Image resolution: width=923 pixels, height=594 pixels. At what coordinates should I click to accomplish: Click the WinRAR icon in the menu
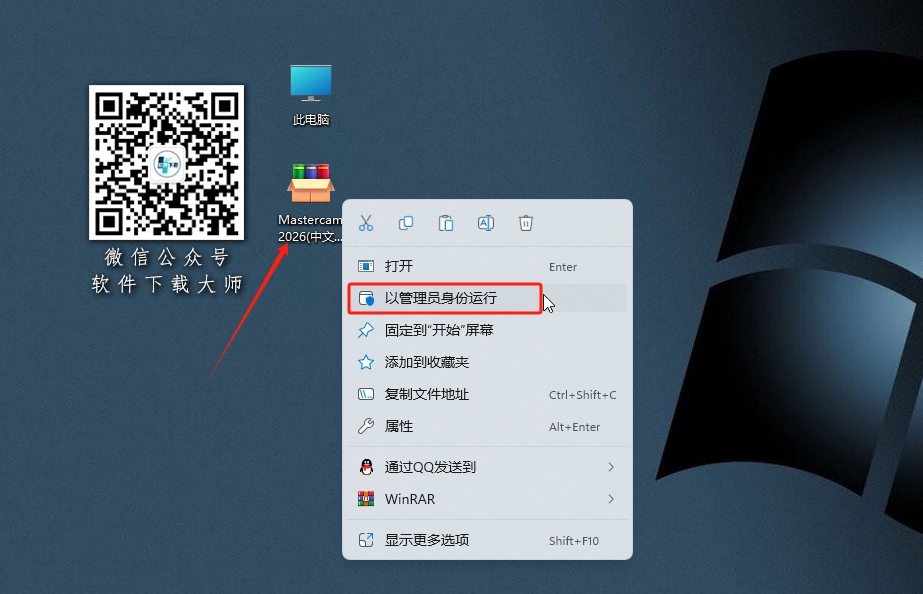[366, 499]
